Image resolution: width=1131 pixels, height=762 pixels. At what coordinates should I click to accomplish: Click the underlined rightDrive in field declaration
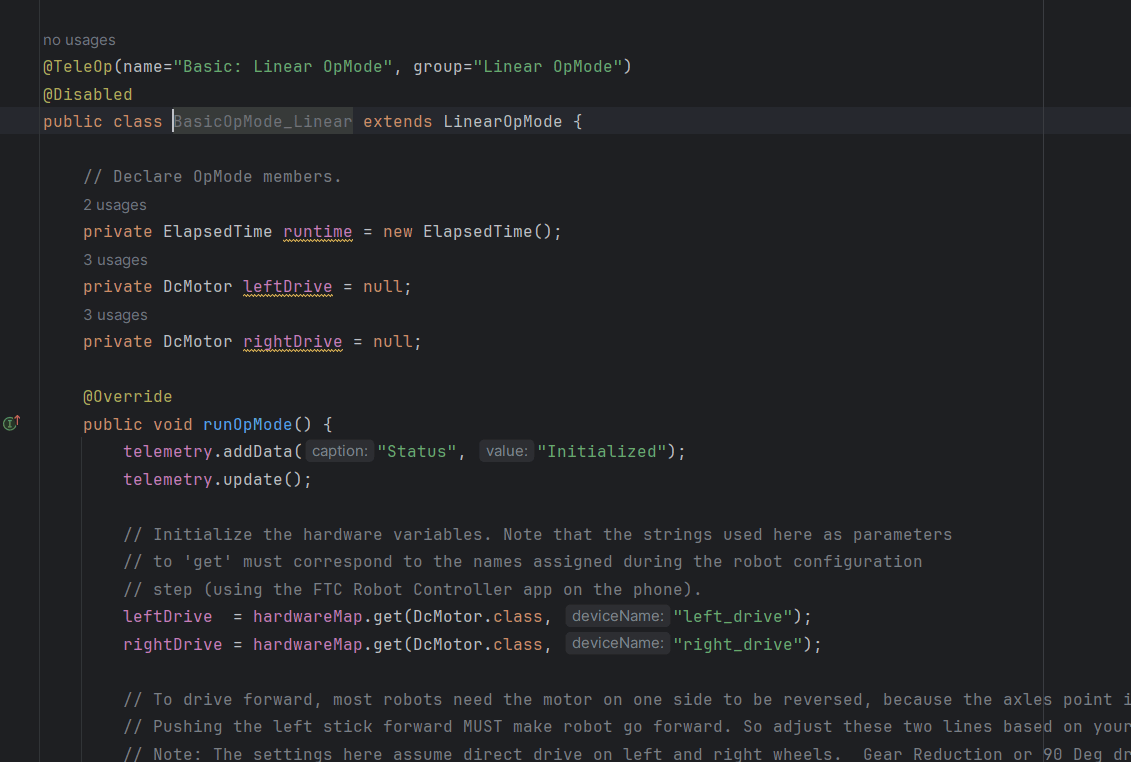point(293,342)
